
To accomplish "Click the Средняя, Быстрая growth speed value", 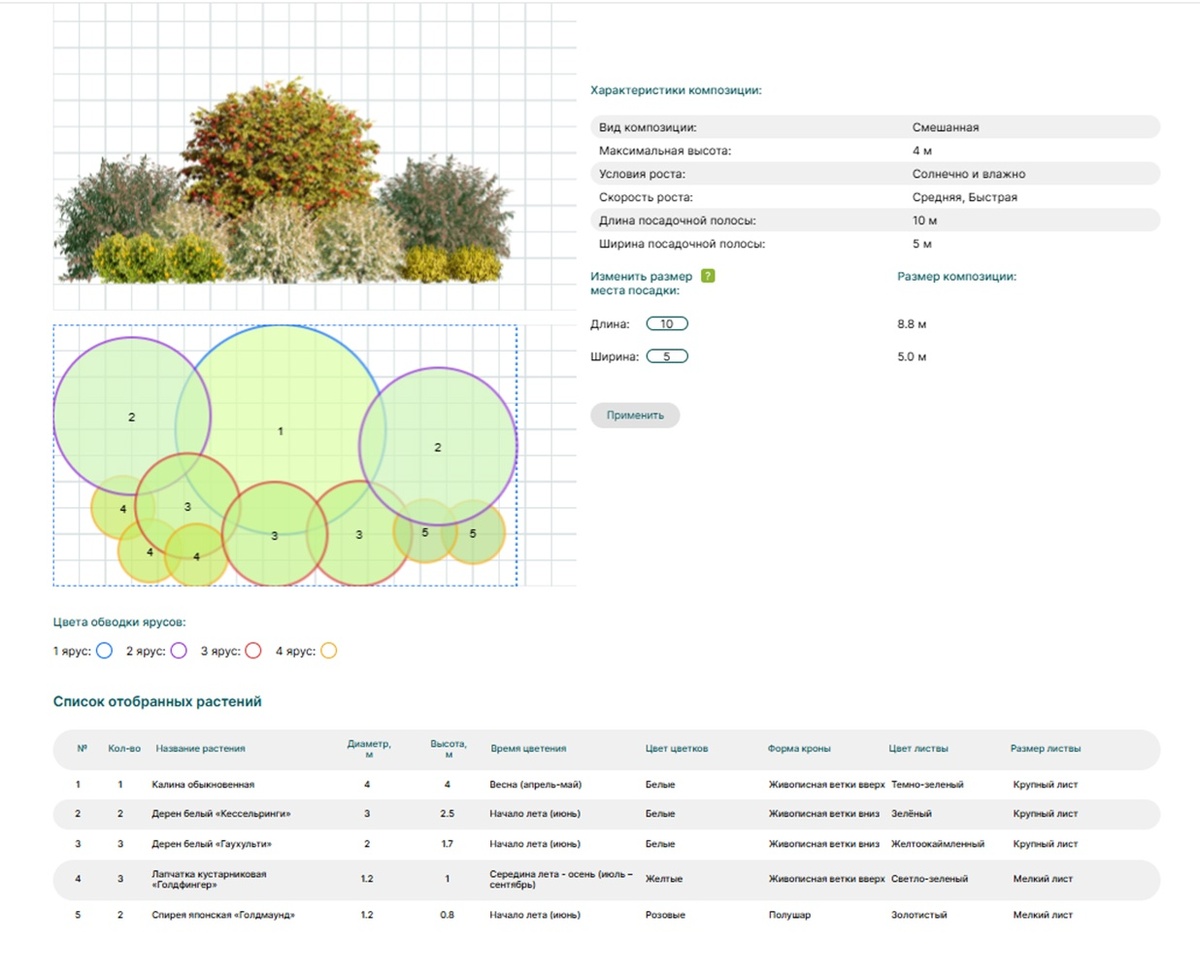I will coord(965,197).
